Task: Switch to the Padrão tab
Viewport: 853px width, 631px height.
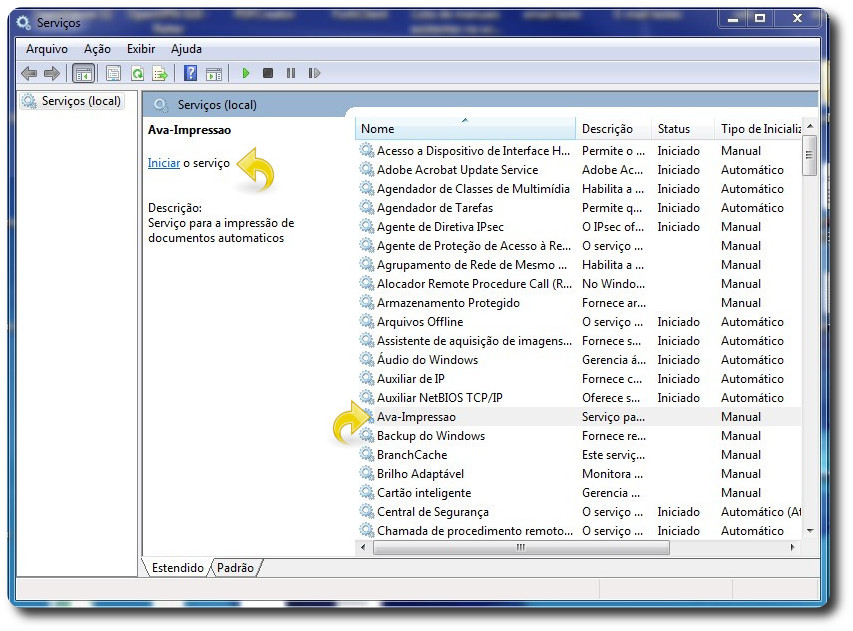Action: click(x=236, y=568)
